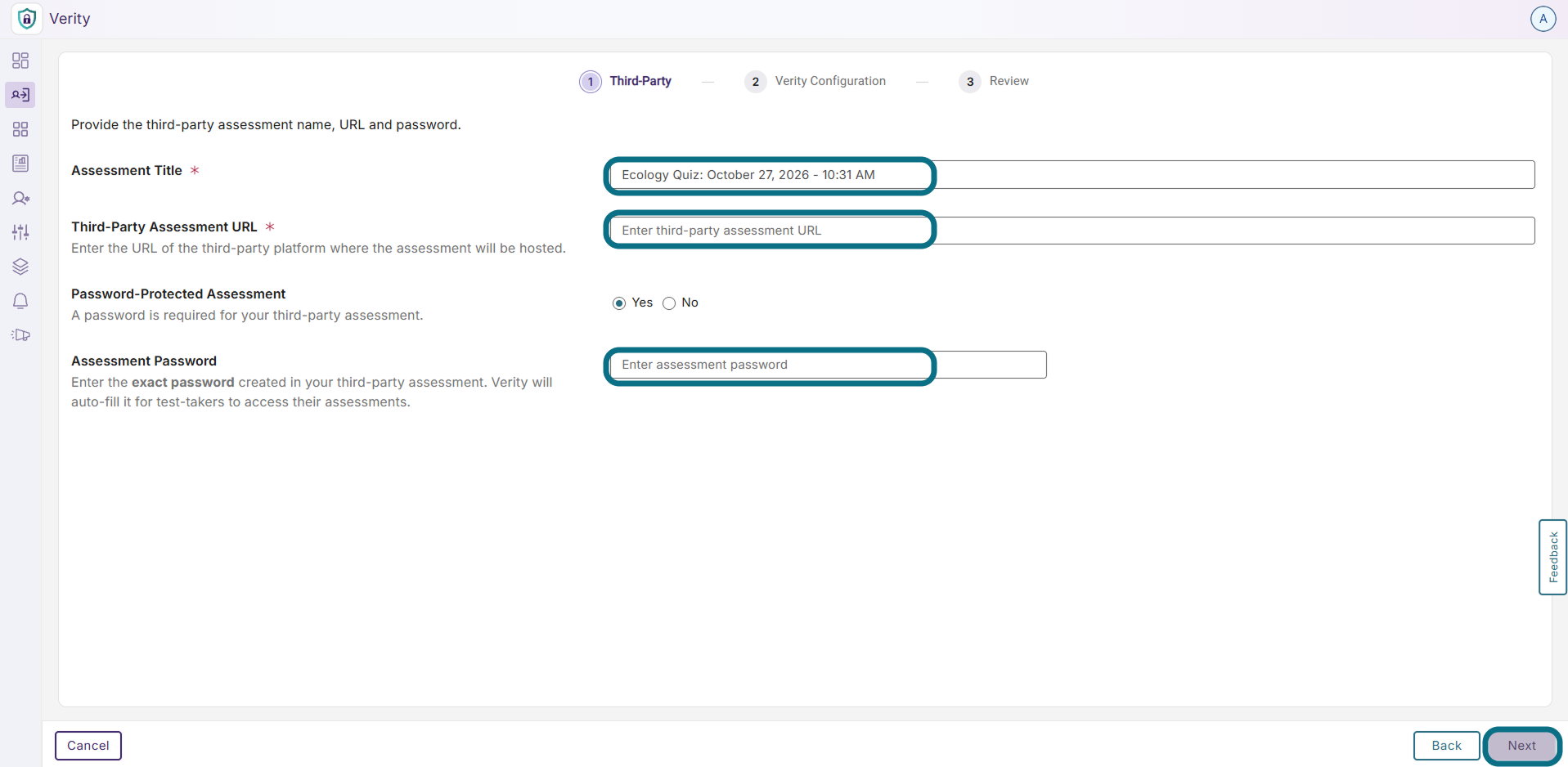This screenshot has height=767, width=1568.
Task: Focus the Third-Party Assessment URL field
Action: pyautogui.click(x=1072, y=231)
